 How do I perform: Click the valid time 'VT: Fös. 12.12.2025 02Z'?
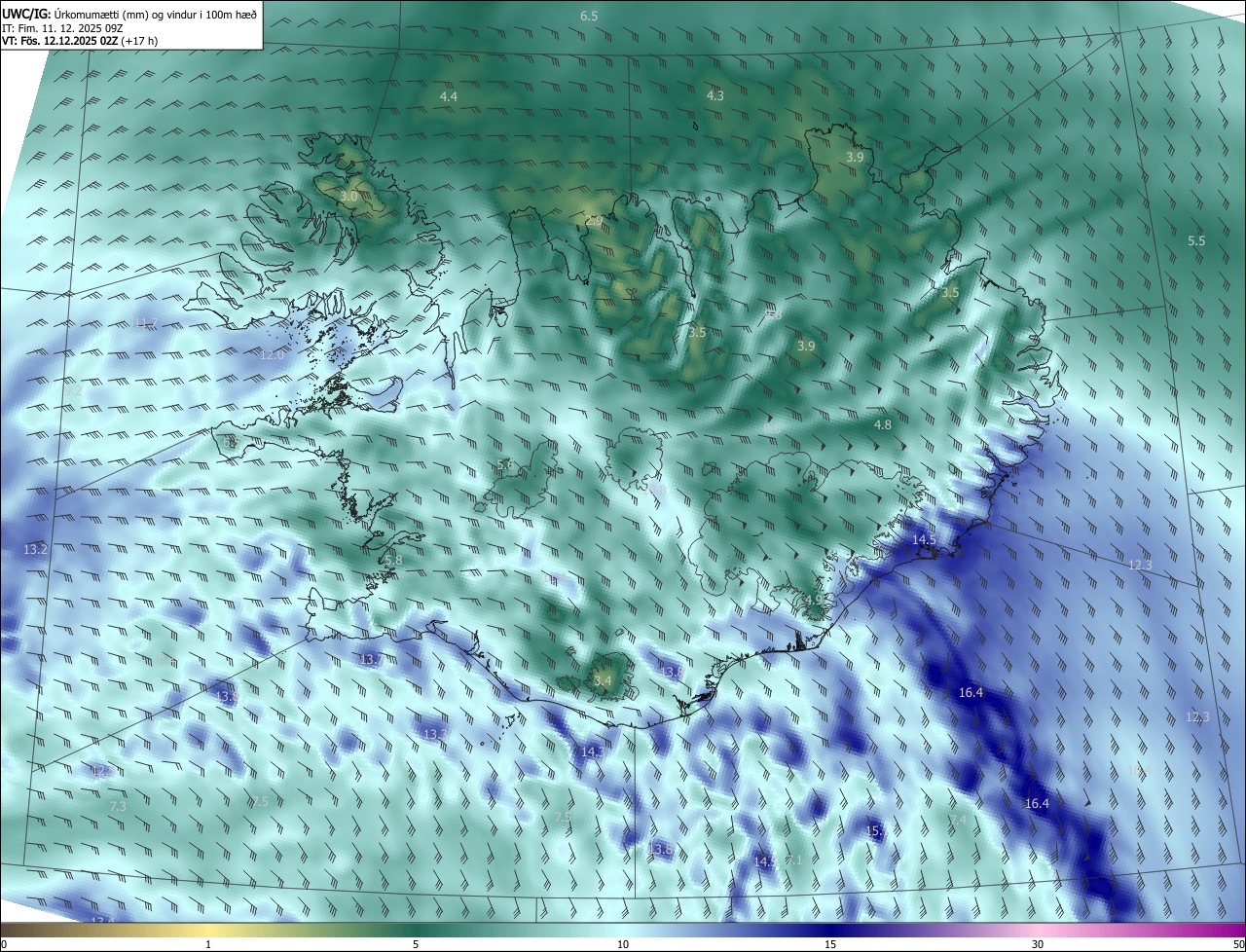click(x=59, y=41)
